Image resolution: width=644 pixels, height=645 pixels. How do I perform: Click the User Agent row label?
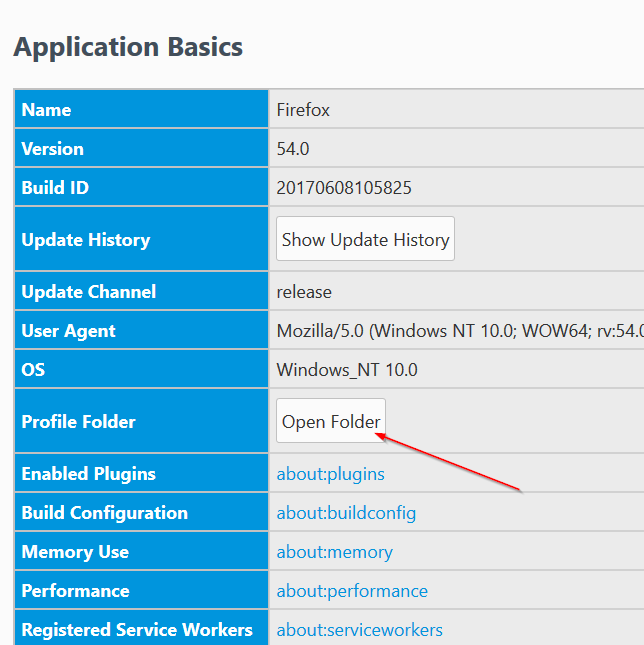[68, 331]
